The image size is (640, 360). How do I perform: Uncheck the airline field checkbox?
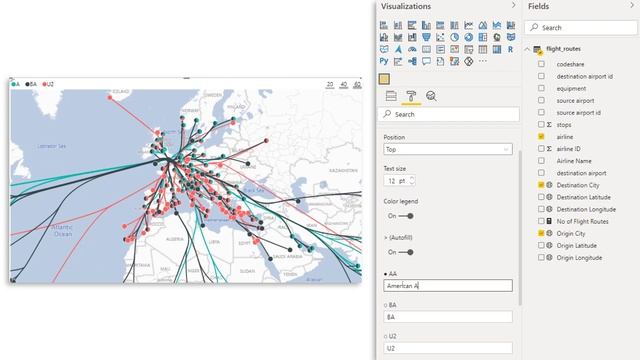(x=541, y=136)
